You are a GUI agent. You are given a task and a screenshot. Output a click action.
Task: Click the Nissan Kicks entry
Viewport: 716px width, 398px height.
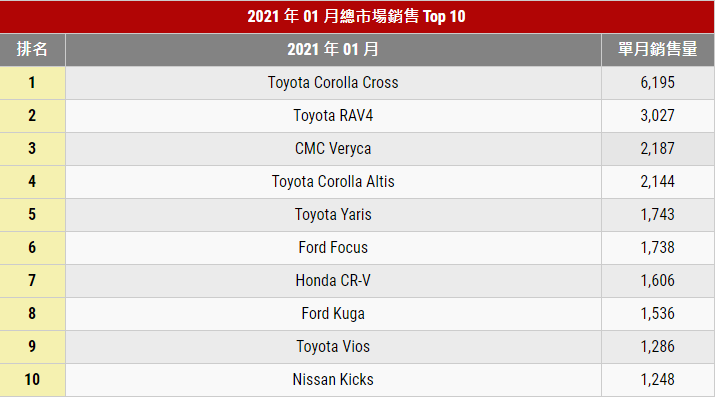tap(333, 380)
